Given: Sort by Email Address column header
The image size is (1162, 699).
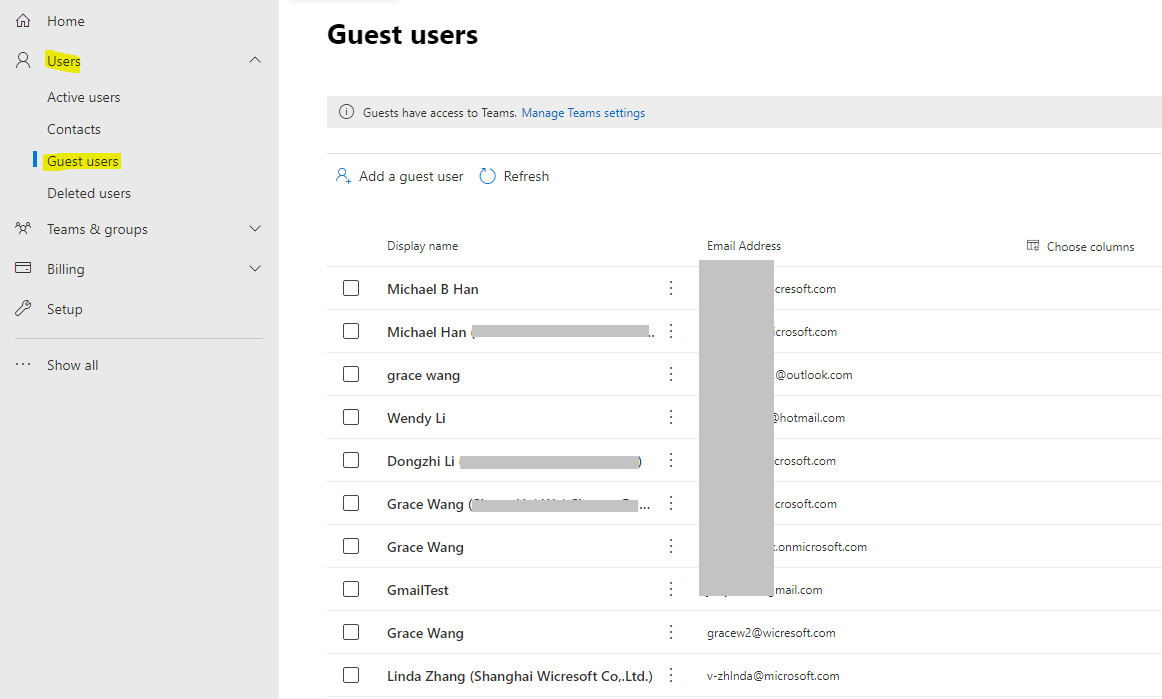Looking at the screenshot, I should click(744, 246).
